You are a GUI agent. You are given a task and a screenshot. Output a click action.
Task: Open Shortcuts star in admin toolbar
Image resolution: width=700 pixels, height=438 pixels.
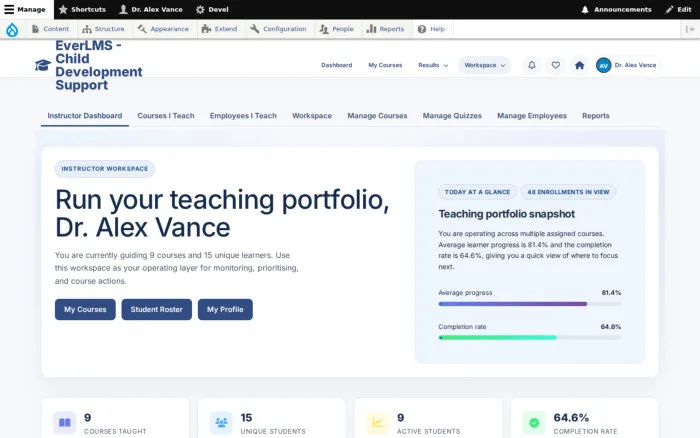[82, 9]
